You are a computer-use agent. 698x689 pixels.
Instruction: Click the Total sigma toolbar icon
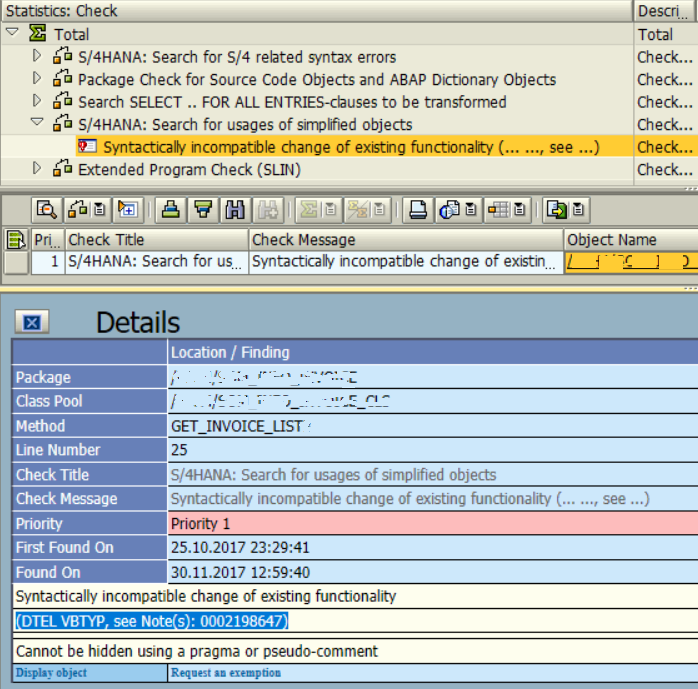coord(308,209)
